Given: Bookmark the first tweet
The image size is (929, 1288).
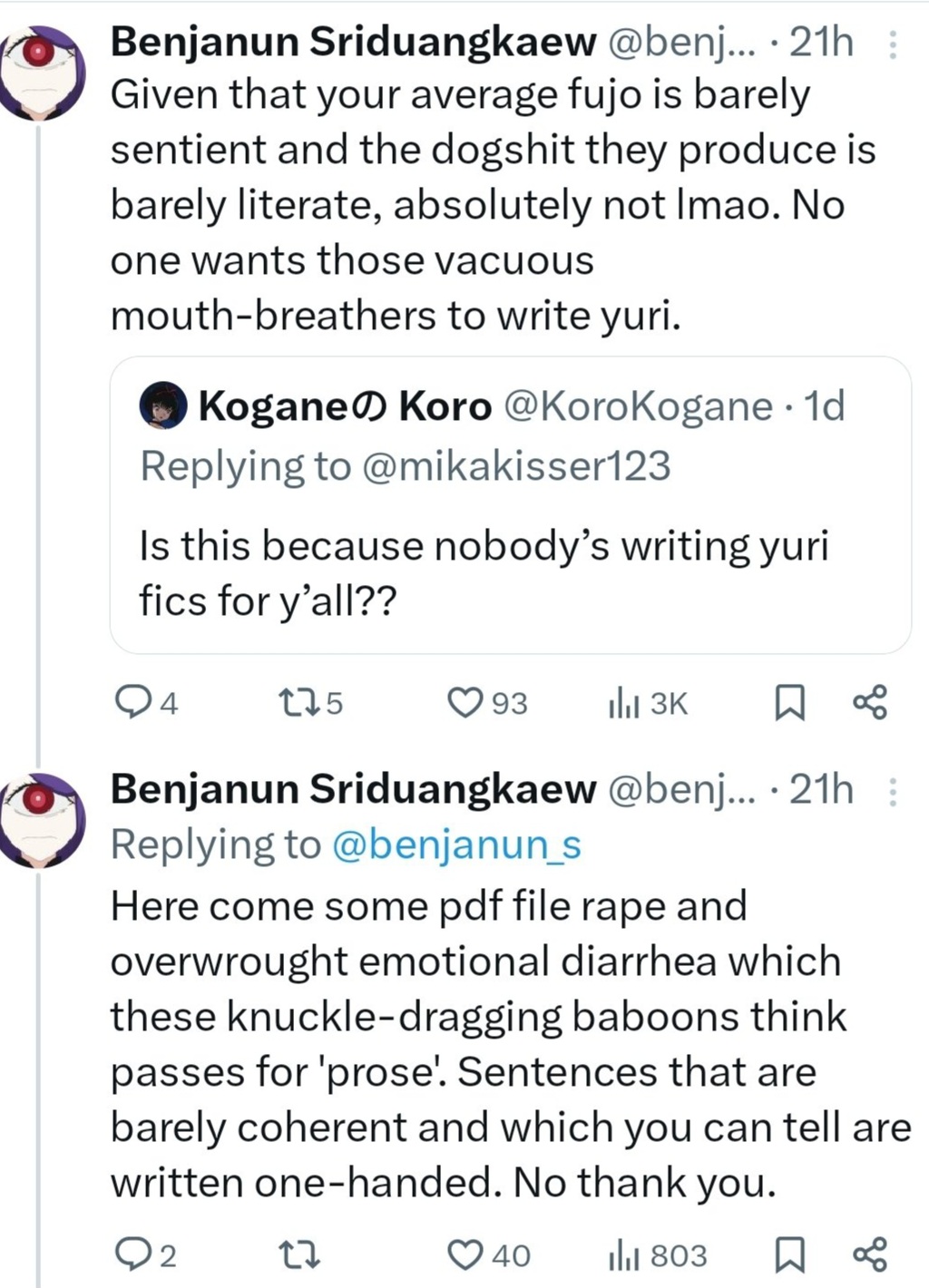Looking at the screenshot, I should [x=789, y=703].
